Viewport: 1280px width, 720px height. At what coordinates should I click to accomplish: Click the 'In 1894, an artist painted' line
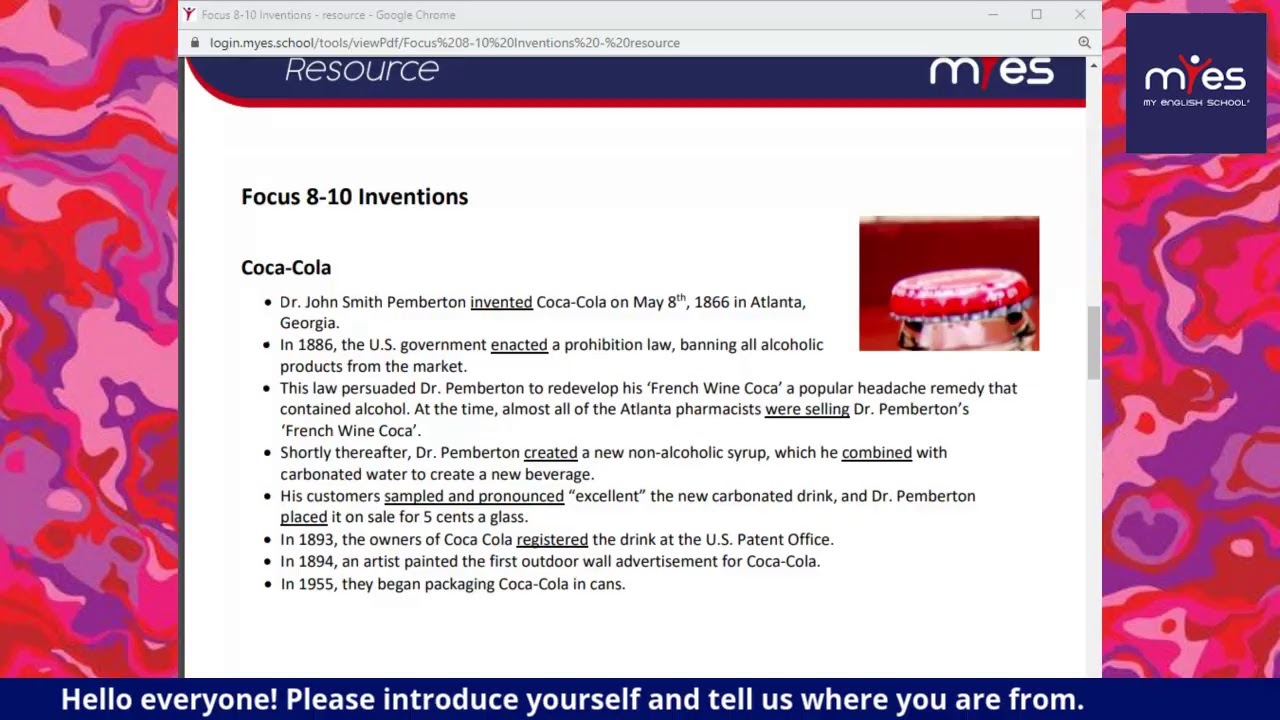(x=550, y=562)
